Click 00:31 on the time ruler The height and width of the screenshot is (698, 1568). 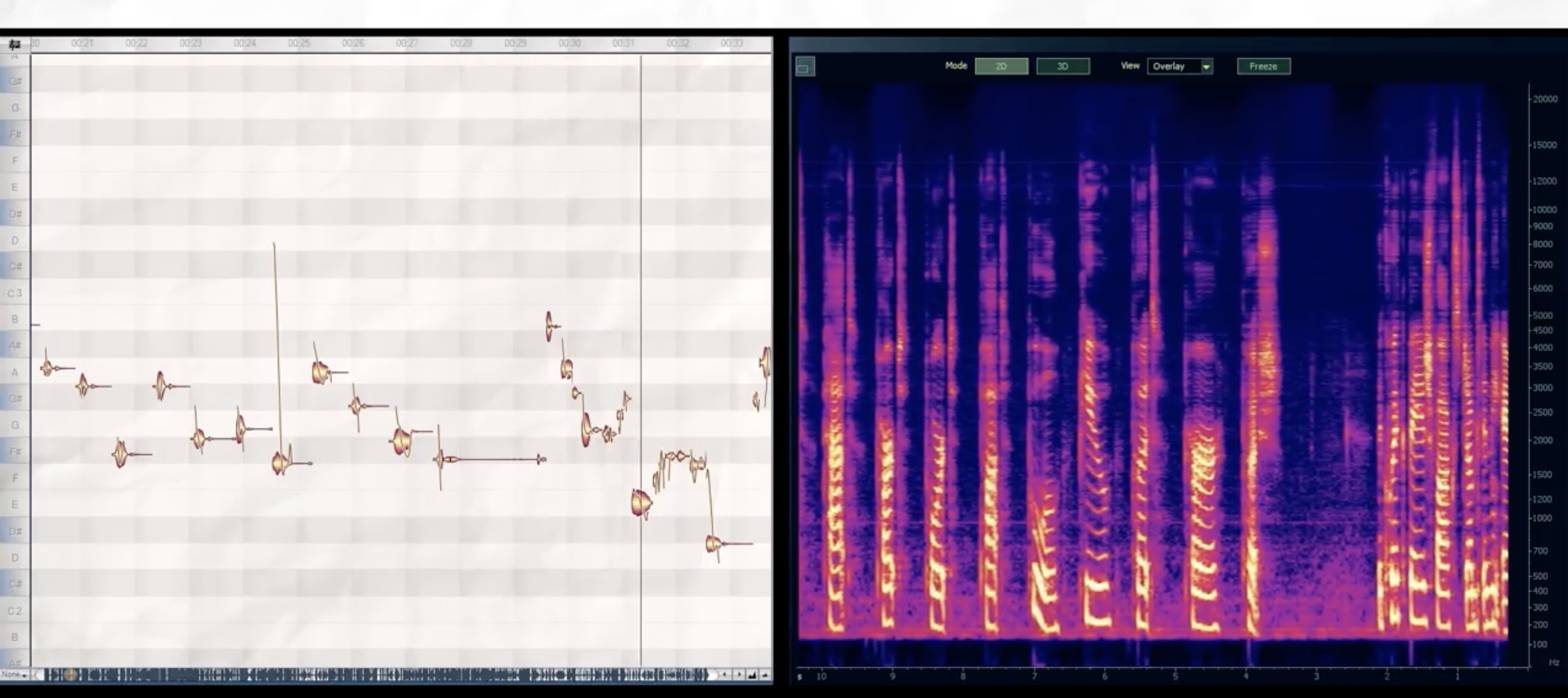[x=623, y=43]
